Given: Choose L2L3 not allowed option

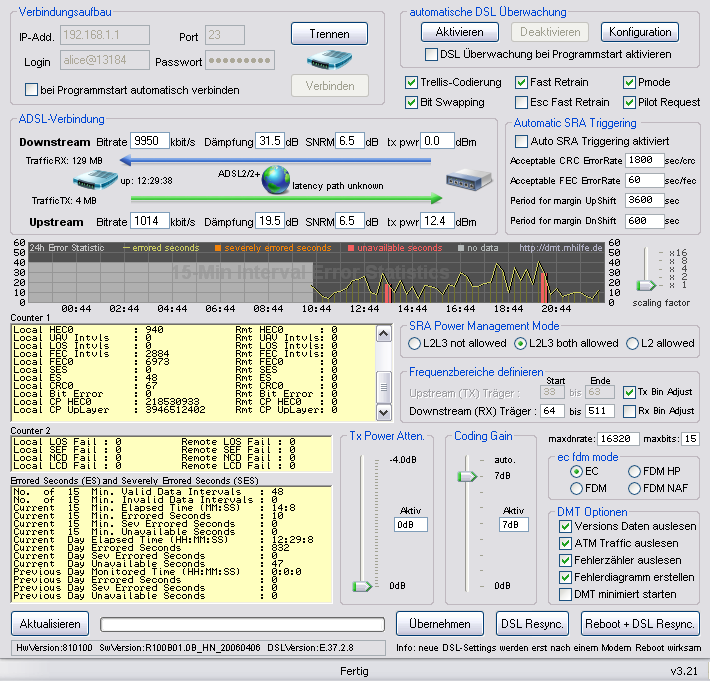Looking at the screenshot, I should (414, 343).
